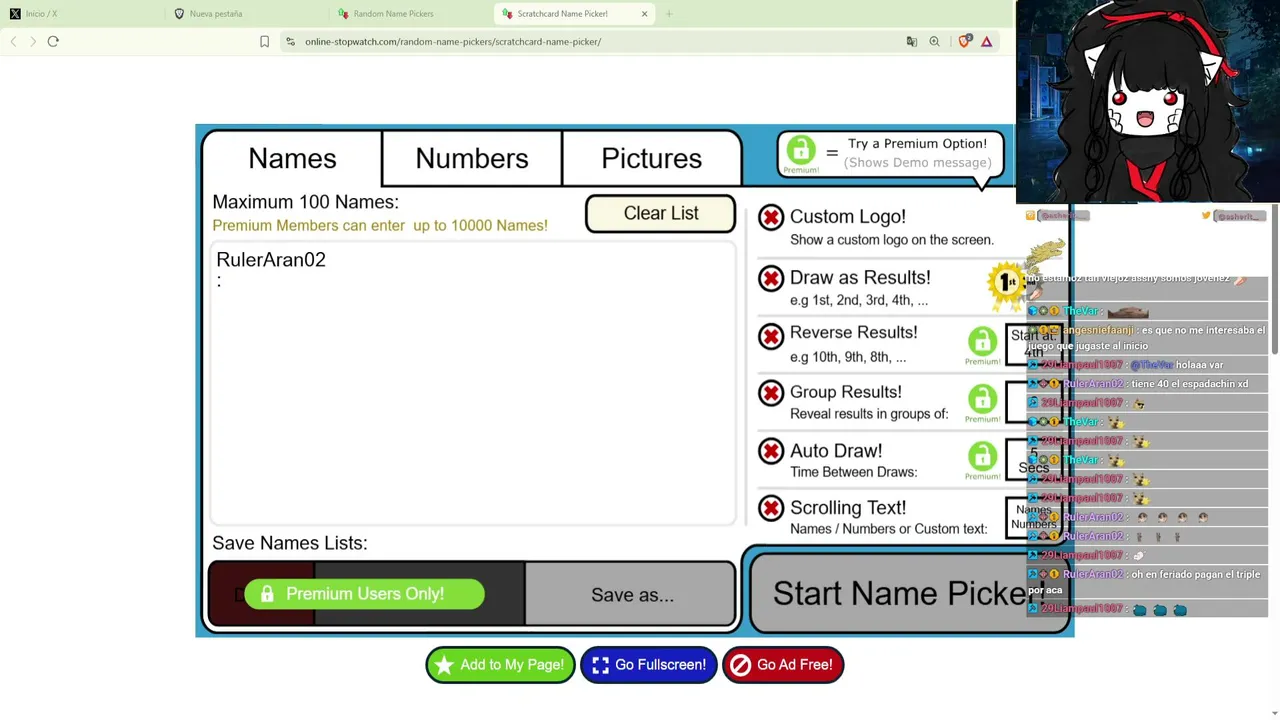Image resolution: width=1280 pixels, height=720 pixels.
Task: Open a new browser tab with plus
Action: click(x=669, y=14)
